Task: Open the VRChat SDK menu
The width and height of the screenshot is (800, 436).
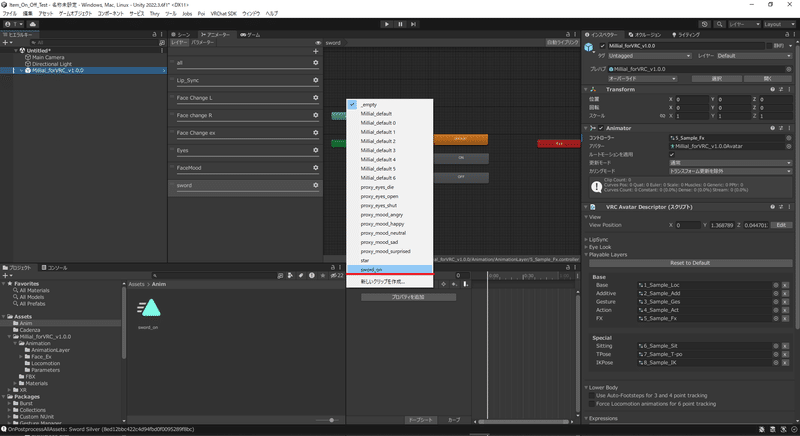Action: tap(223, 14)
